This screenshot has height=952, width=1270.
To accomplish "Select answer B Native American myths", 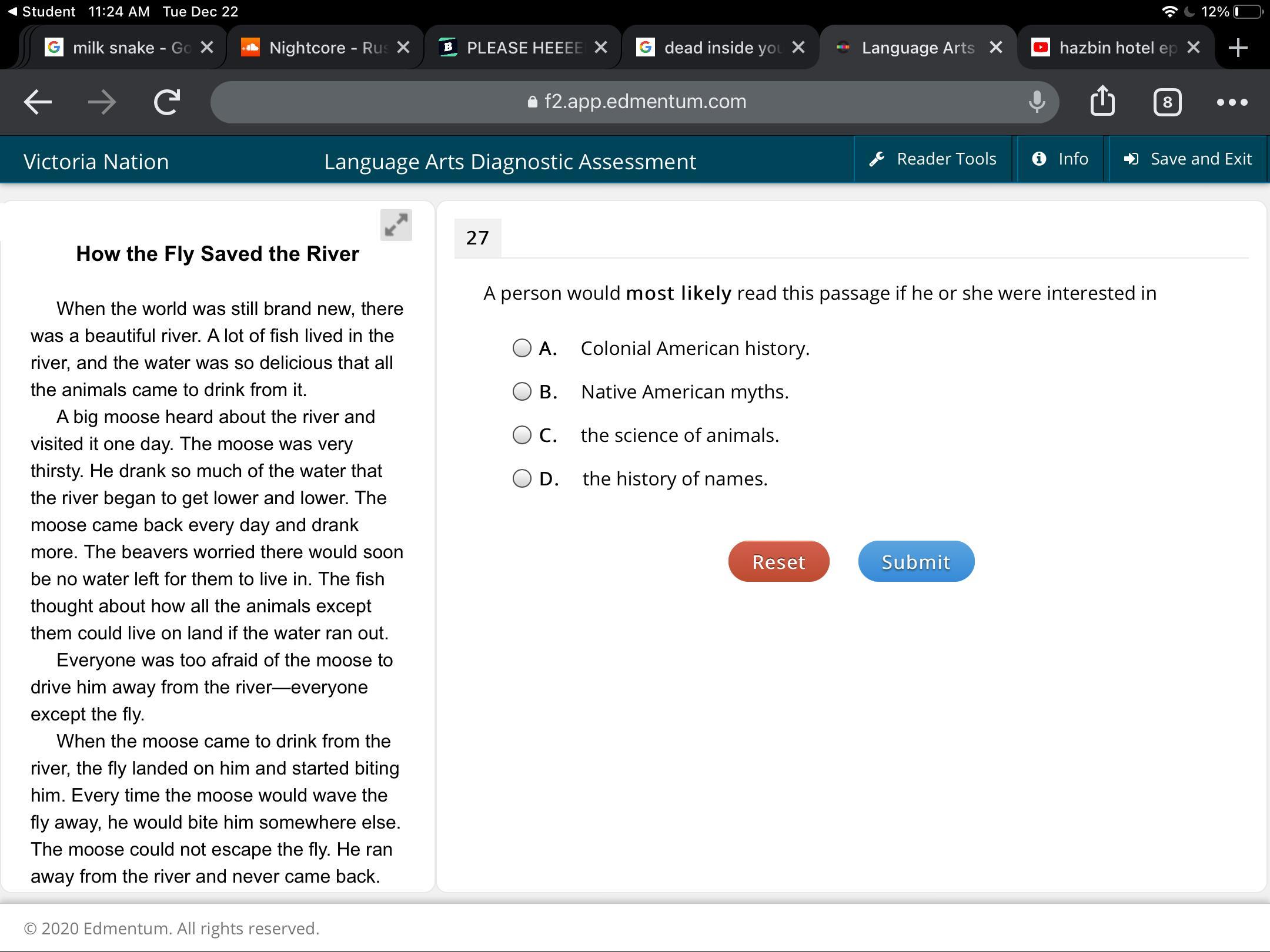I will click(522, 391).
